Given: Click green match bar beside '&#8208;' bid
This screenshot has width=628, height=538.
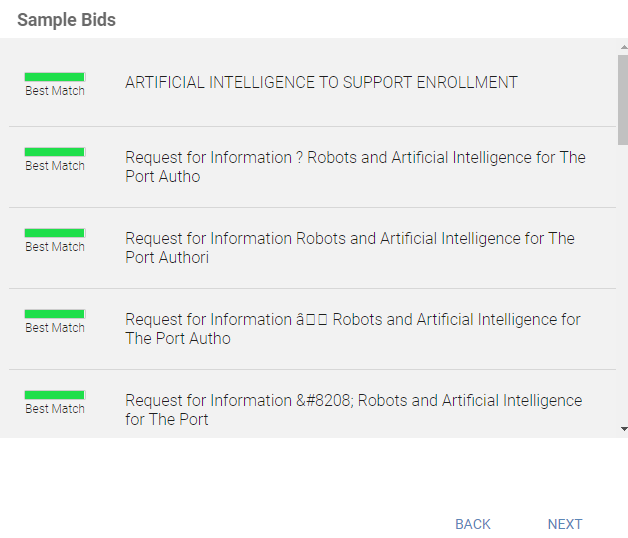Looking at the screenshot, I should [55, 395].
